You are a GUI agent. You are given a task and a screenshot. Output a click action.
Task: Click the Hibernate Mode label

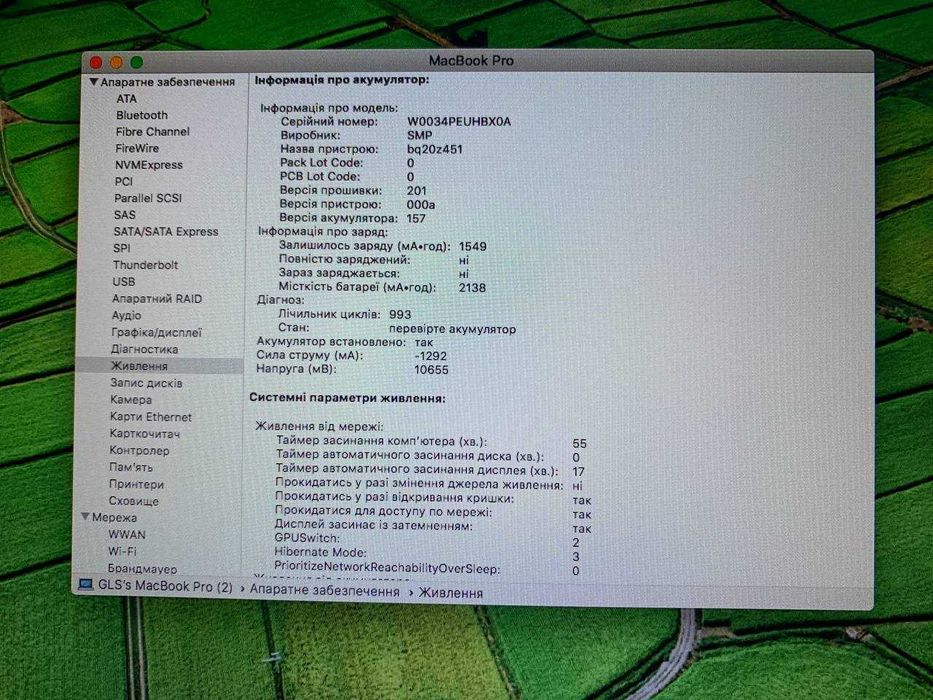(x=320, y=552)
